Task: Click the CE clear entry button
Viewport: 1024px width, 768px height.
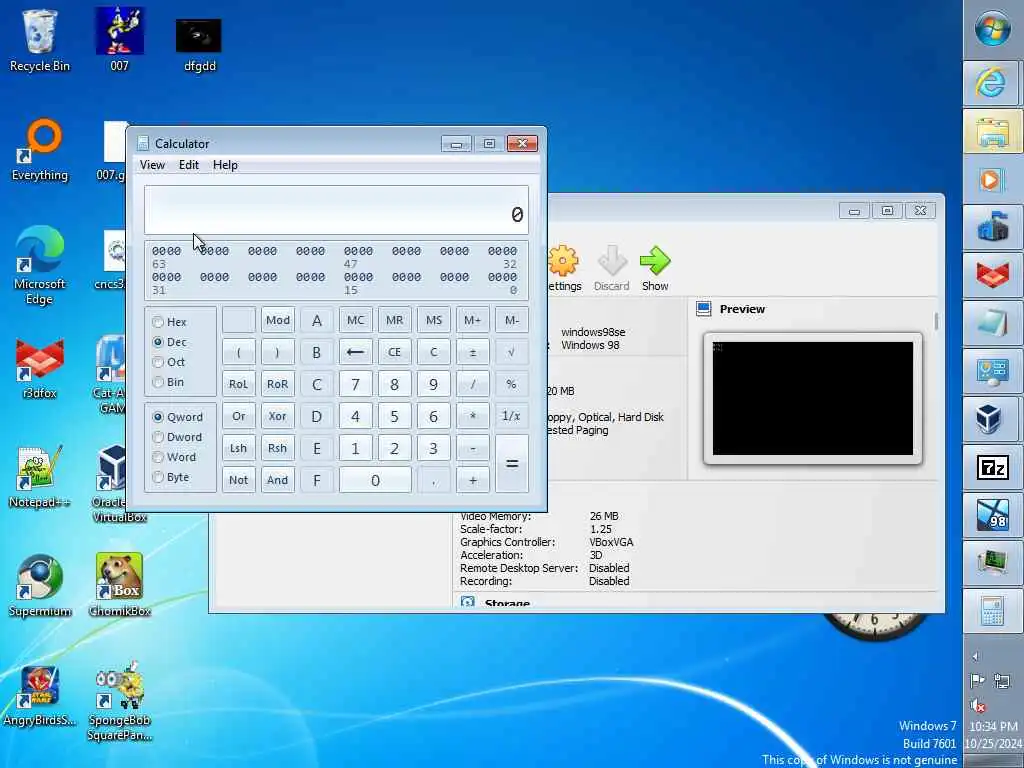Action: tap(394, 352)
